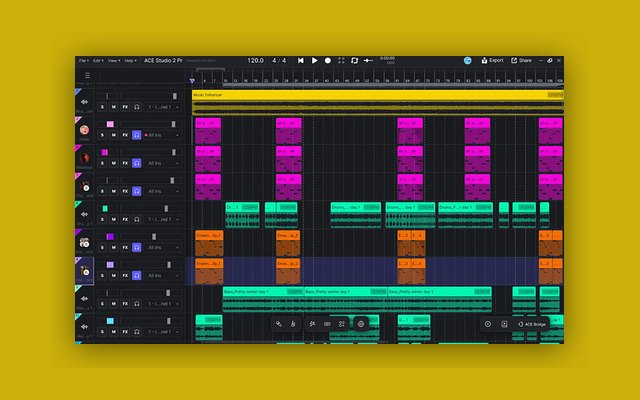Click the pink-faced singer avatar on the second track
The image size is (640, 400).
84,130
